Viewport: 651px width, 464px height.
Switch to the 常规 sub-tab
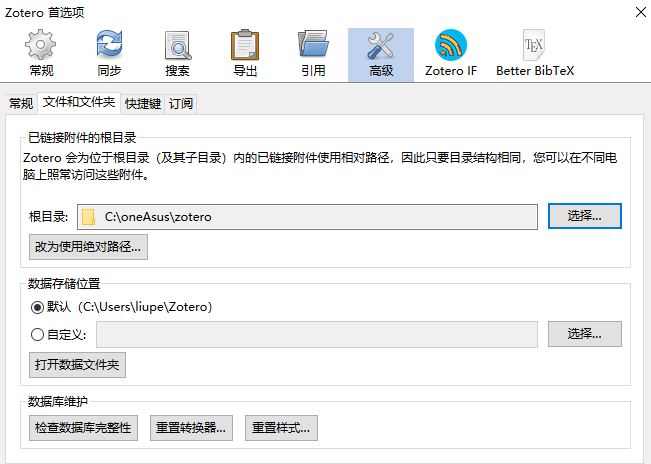point(21,103)
